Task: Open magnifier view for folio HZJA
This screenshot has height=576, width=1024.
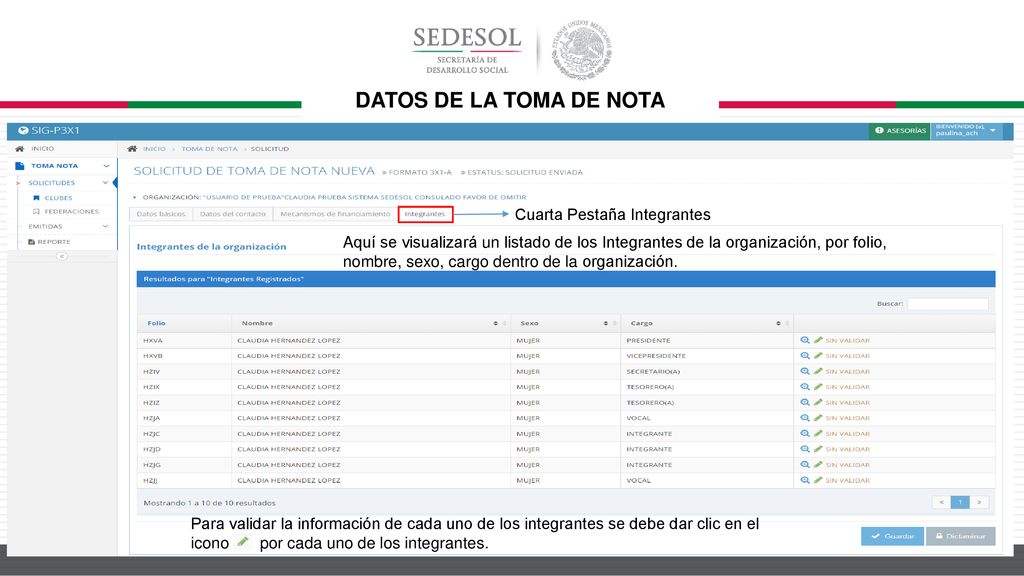Action: [805, 418]
